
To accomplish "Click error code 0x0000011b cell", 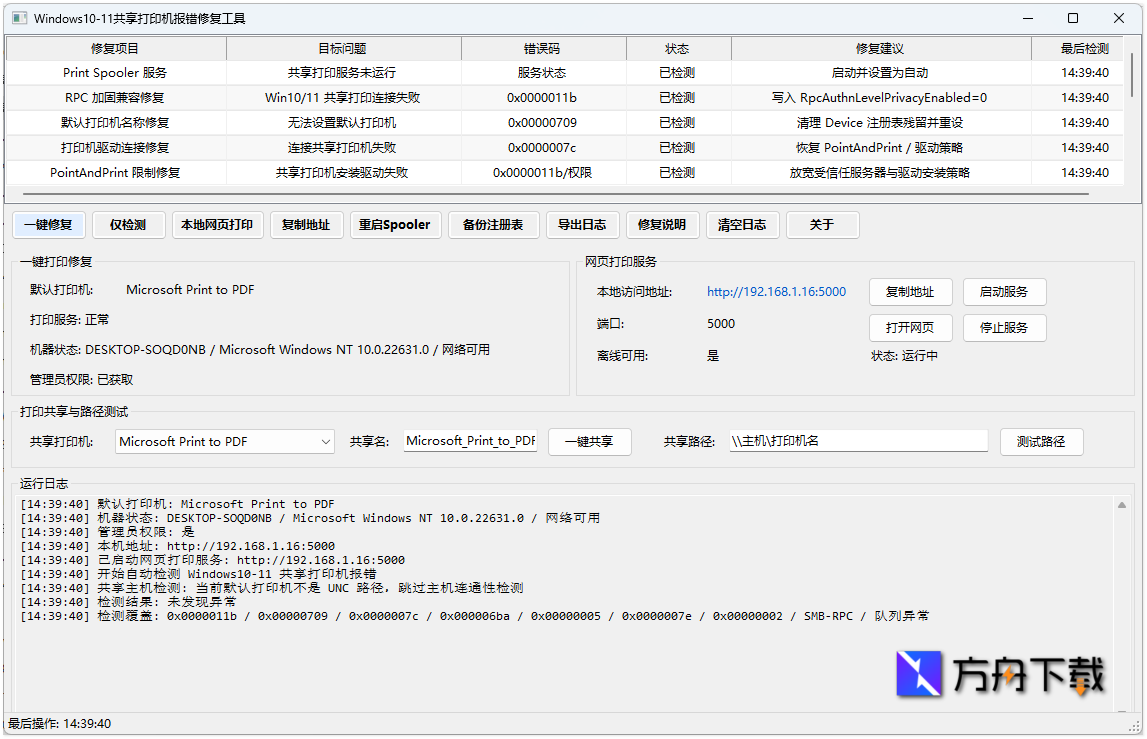I will [543, 97].
